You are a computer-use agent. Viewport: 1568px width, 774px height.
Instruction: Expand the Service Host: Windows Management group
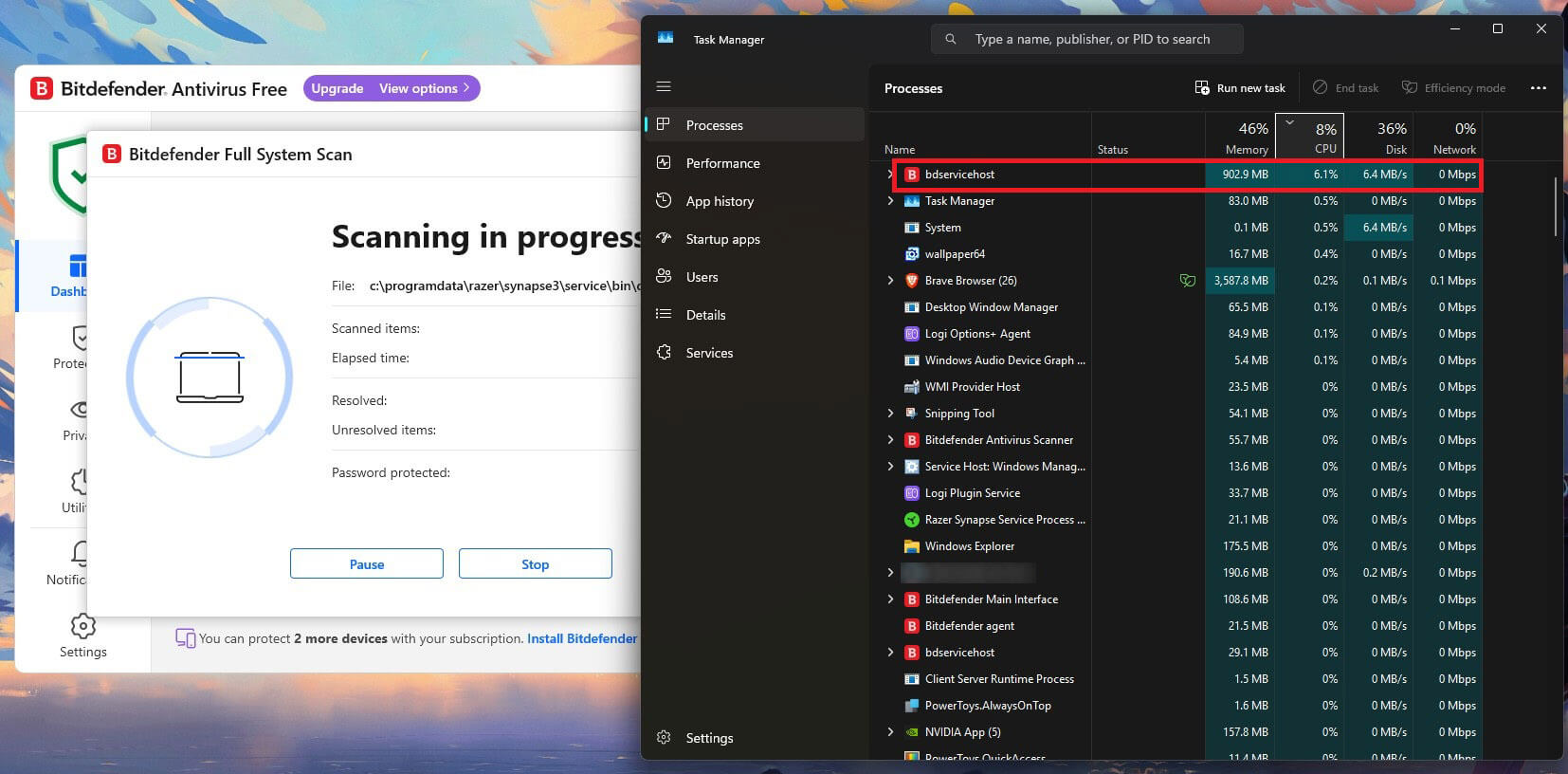coord(890,467)
